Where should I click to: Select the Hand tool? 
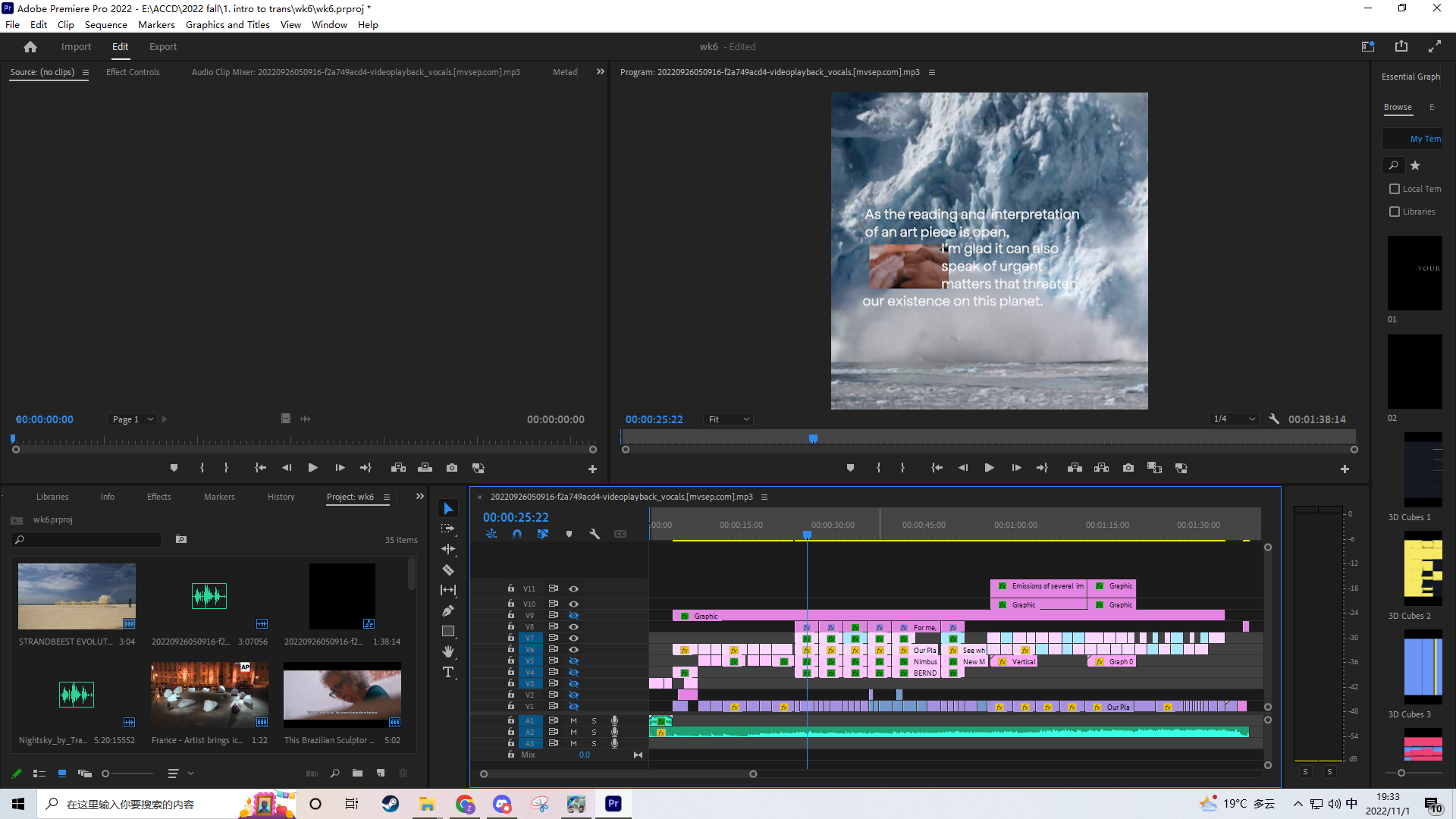tap(448, 651)
